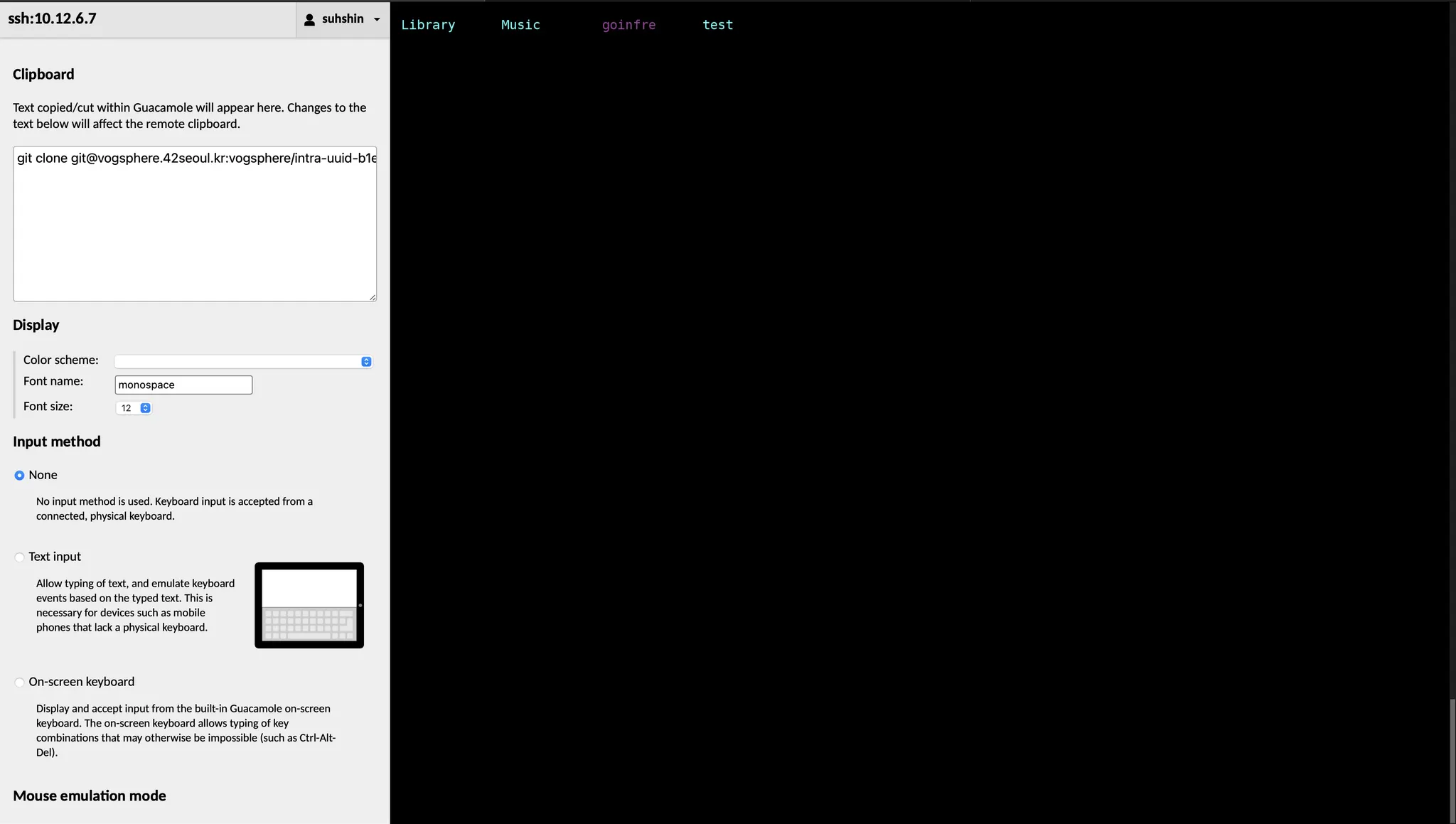The height and width of the screenshot is (824, 1456).
Task: Click the test directory in terminal
Action: pos(717,25)
